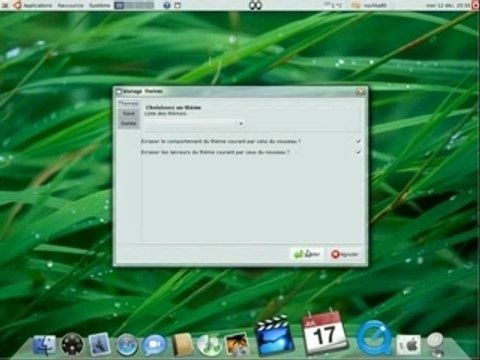Open the Liste des thèmes dropdown
The height and width of the screenshot is (360, 480).
pos(195,124)
